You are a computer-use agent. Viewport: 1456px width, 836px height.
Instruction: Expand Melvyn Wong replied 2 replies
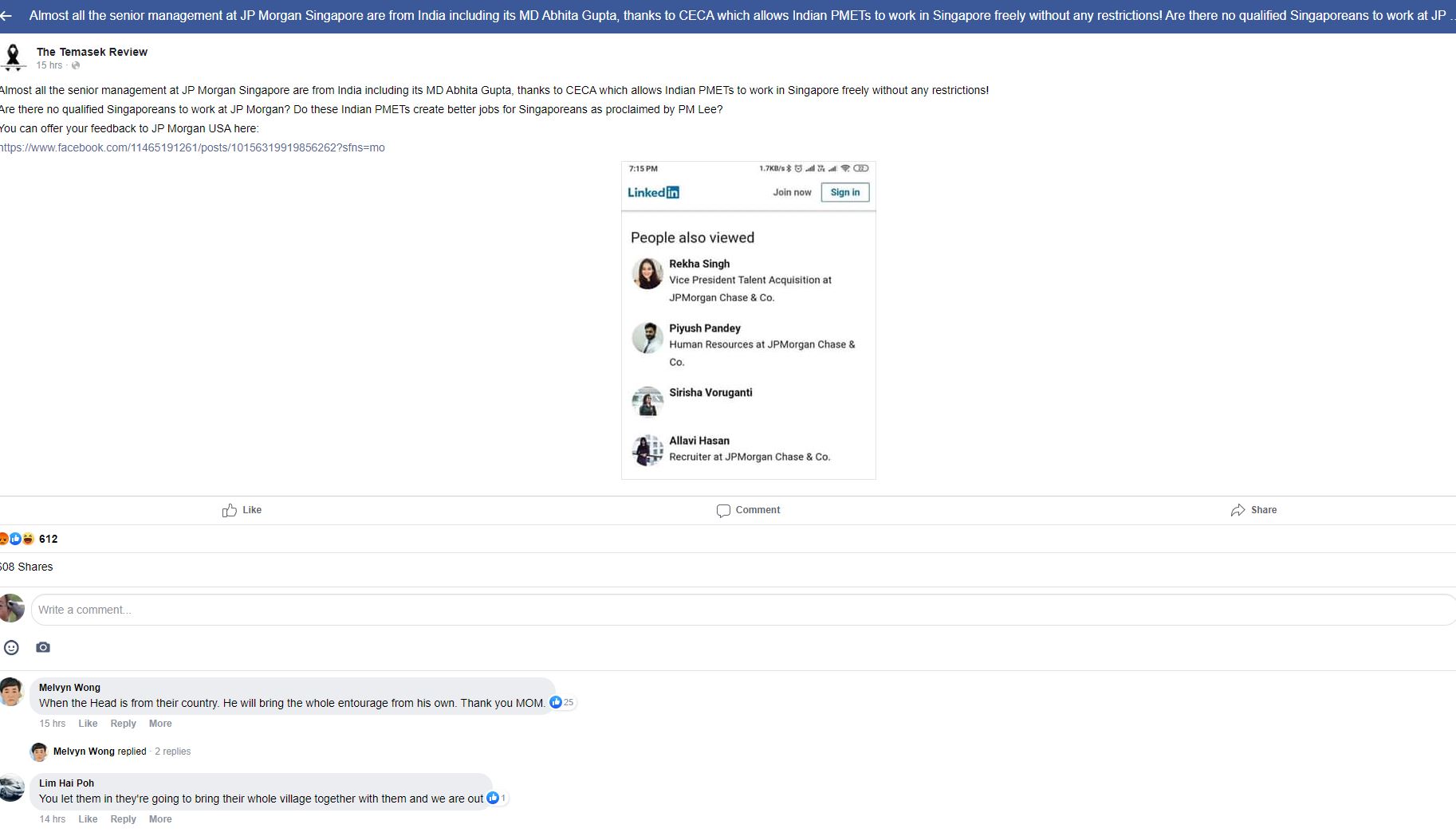tap(122, 752)
